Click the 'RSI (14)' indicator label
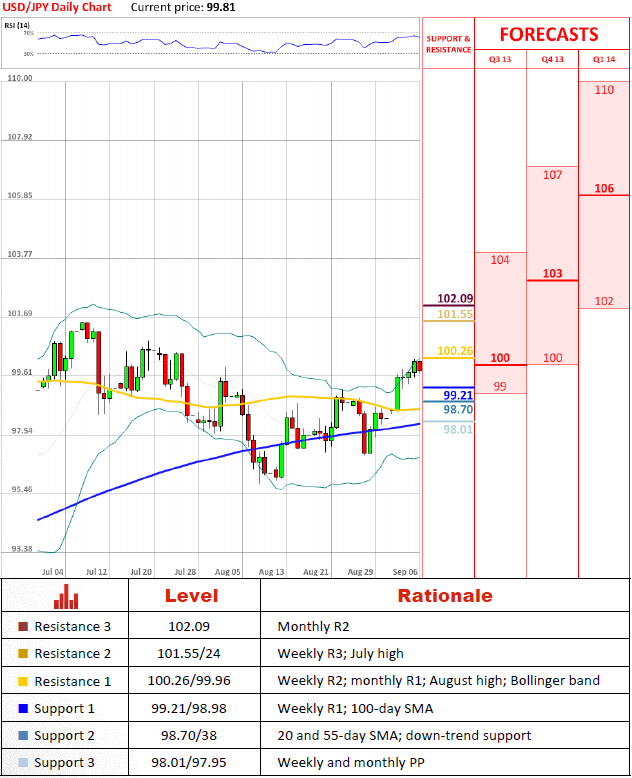Viewport: 632px width, 778px height. pyautogui.click(x=17, y=25)
